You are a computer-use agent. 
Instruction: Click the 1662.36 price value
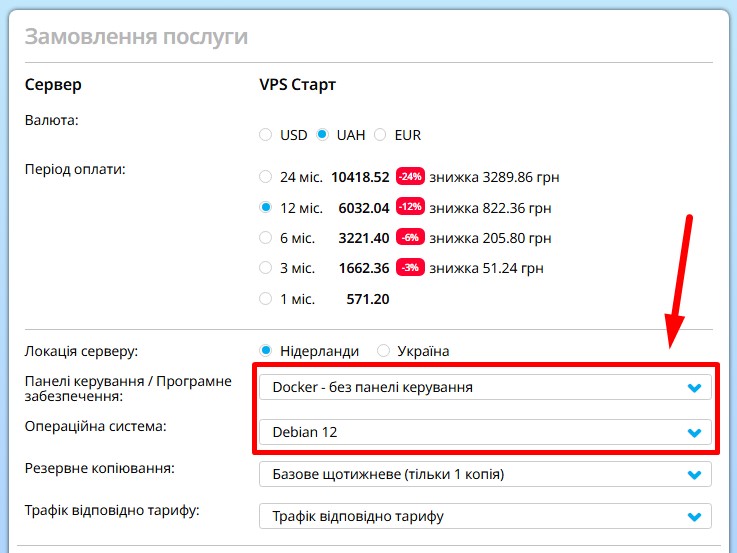pos(364,268)
